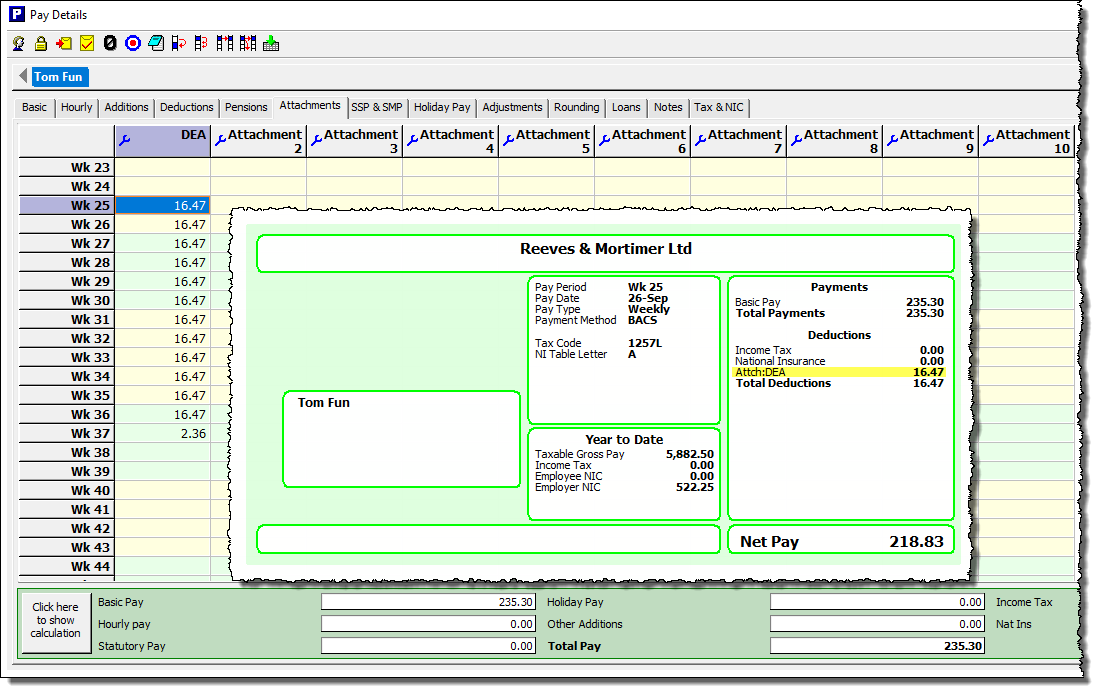The image size is (1099, 693).
Task: Click the black zero toolbar icon
Action: click(x=110, y=43)
